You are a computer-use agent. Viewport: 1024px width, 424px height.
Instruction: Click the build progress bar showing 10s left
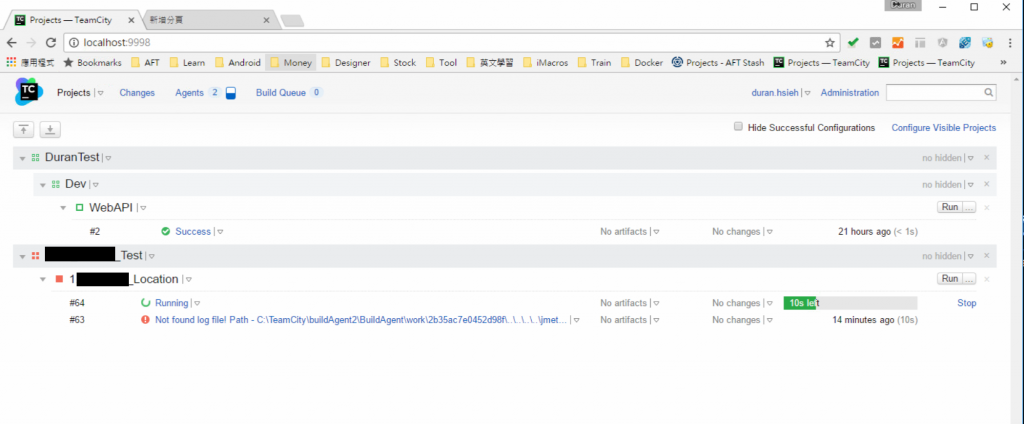coord(850,303)
